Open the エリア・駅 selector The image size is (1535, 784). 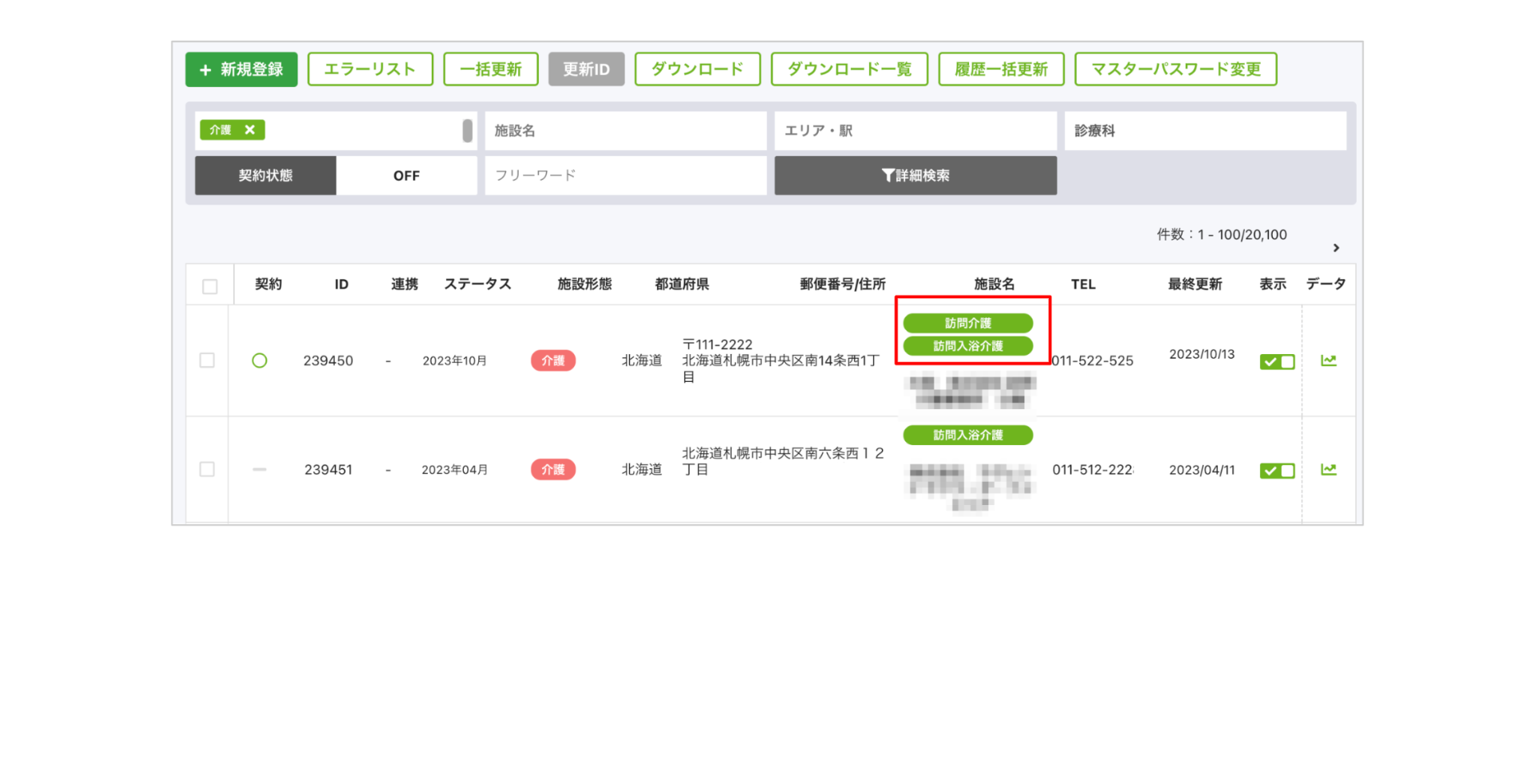click(x=915, y=130)
